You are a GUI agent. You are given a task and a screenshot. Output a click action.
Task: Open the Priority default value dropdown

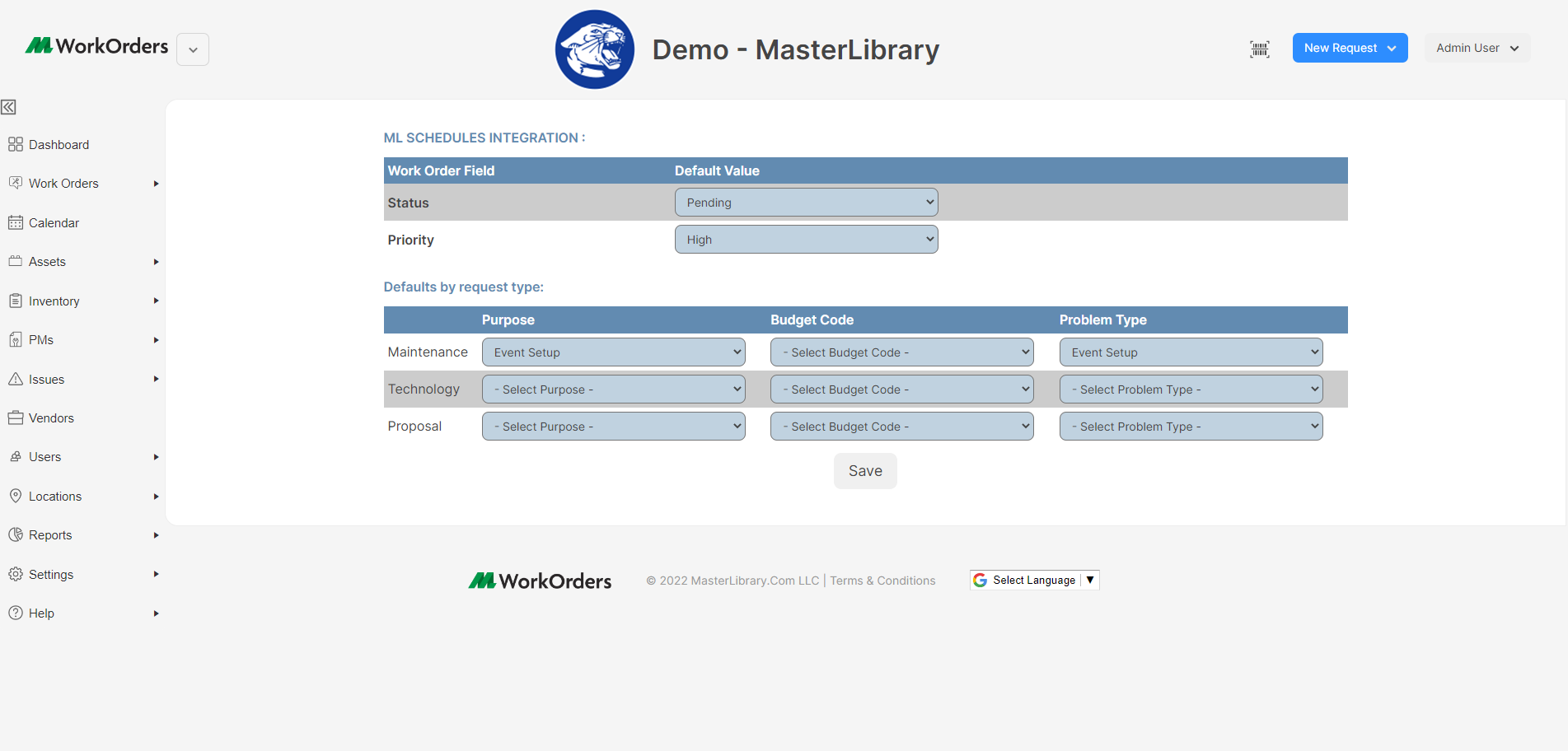tap(806, 240)
